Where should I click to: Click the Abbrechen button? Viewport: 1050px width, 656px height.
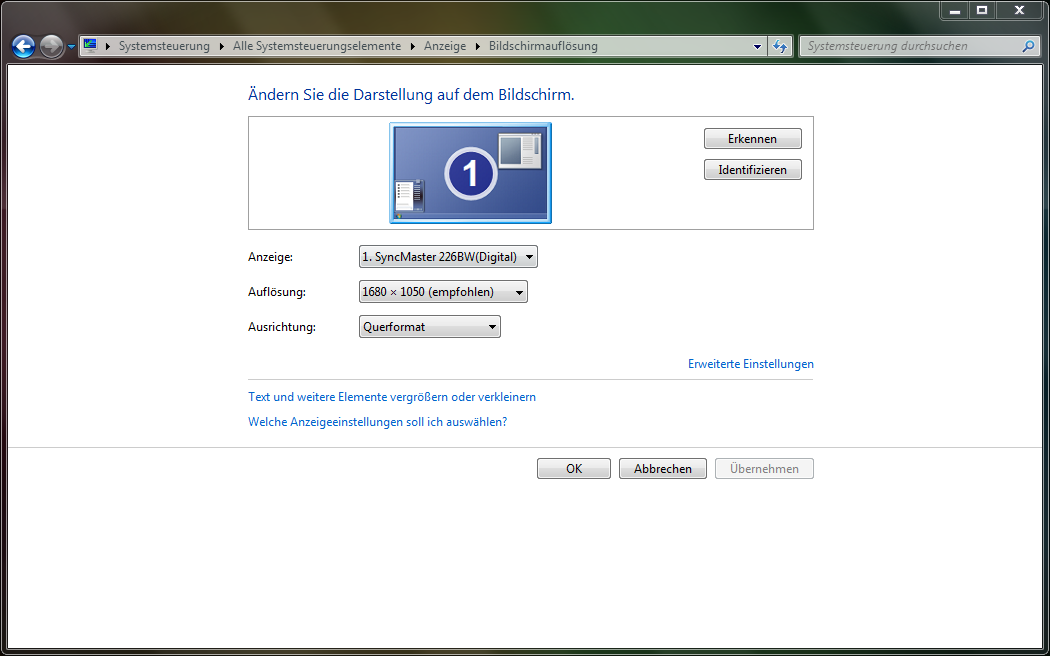click(x=663, y=469)
